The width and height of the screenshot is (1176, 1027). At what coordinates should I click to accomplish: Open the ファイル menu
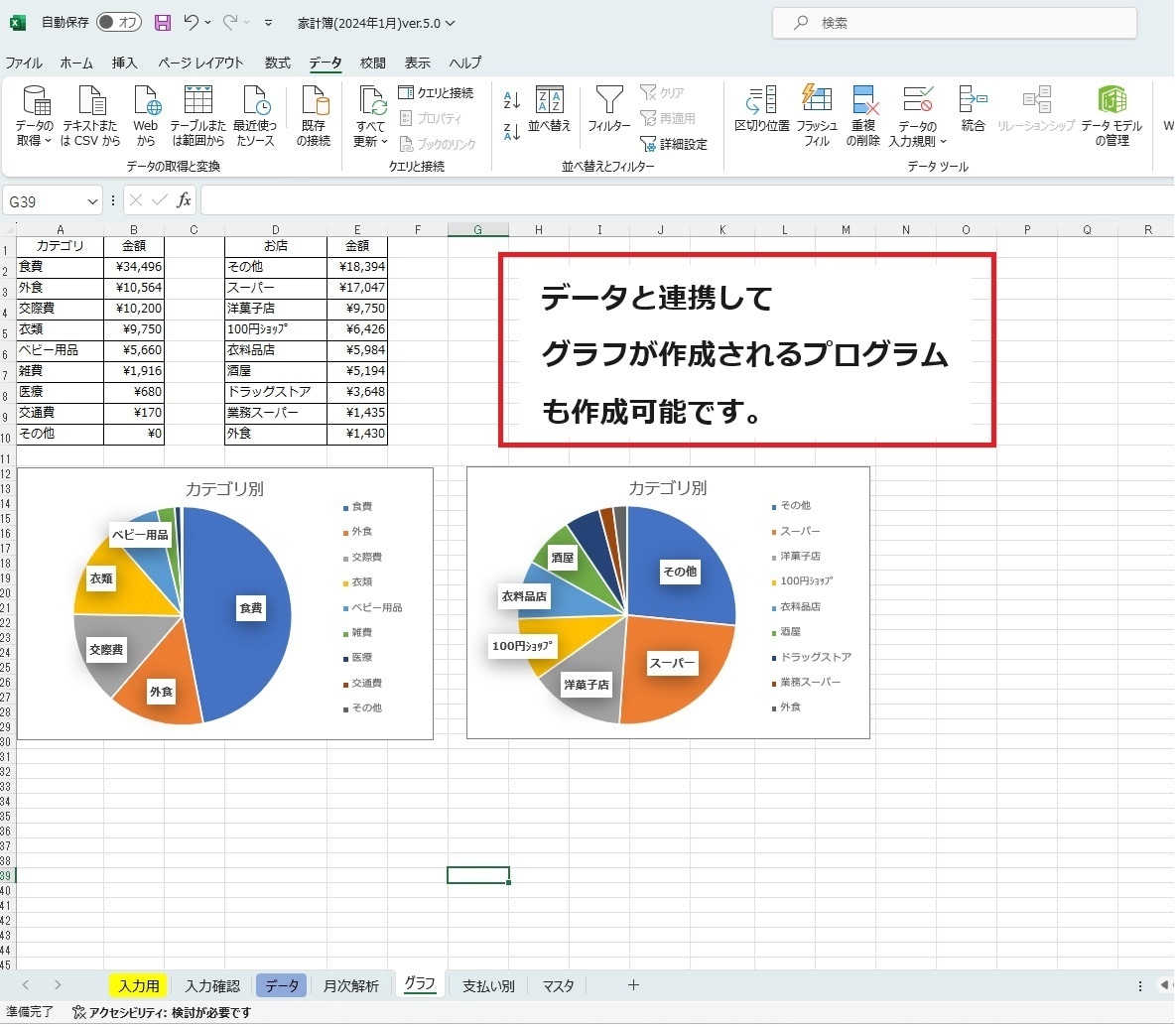24,63
